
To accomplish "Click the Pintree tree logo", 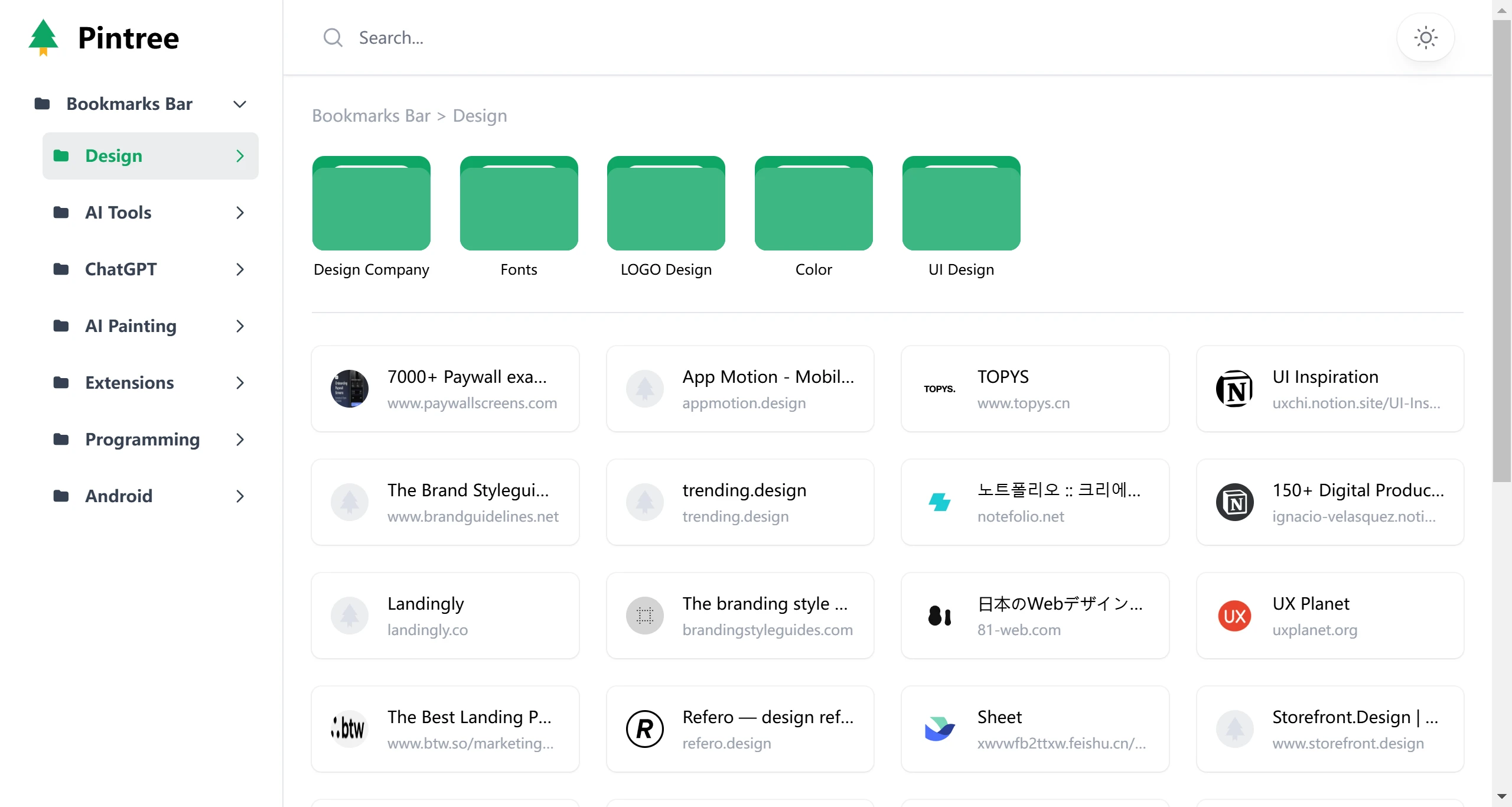I will (43, 37).
